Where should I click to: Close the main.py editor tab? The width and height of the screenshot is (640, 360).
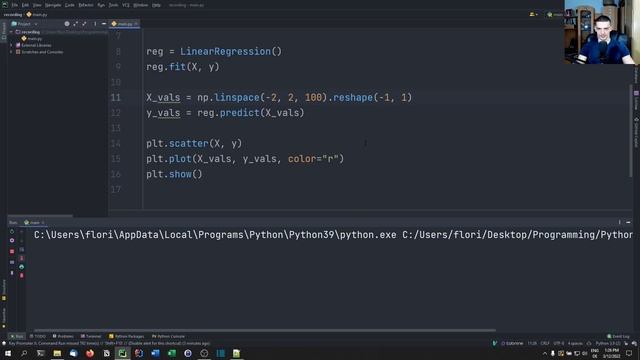click(136, 24)
